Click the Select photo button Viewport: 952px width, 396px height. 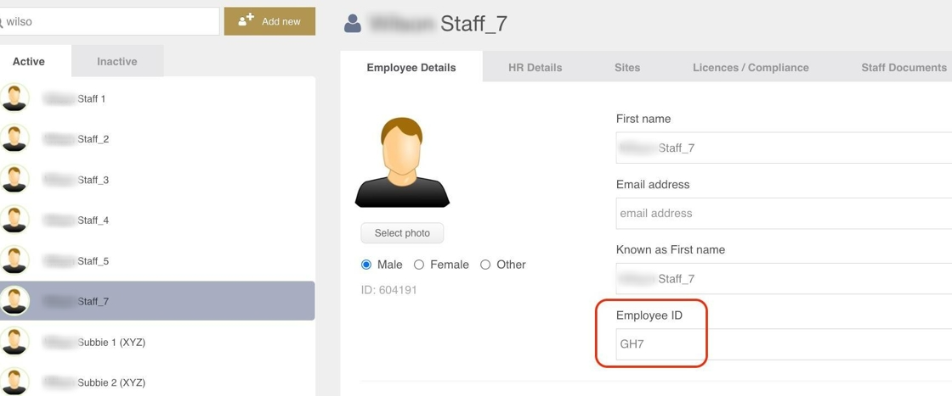[x=402, y=233]
